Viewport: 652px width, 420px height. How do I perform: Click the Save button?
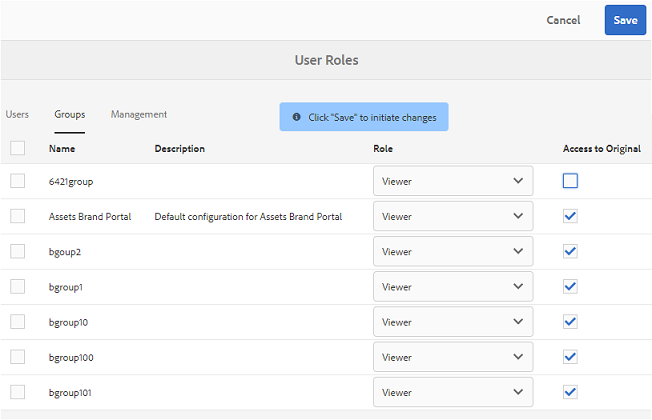tap(625, 20)
